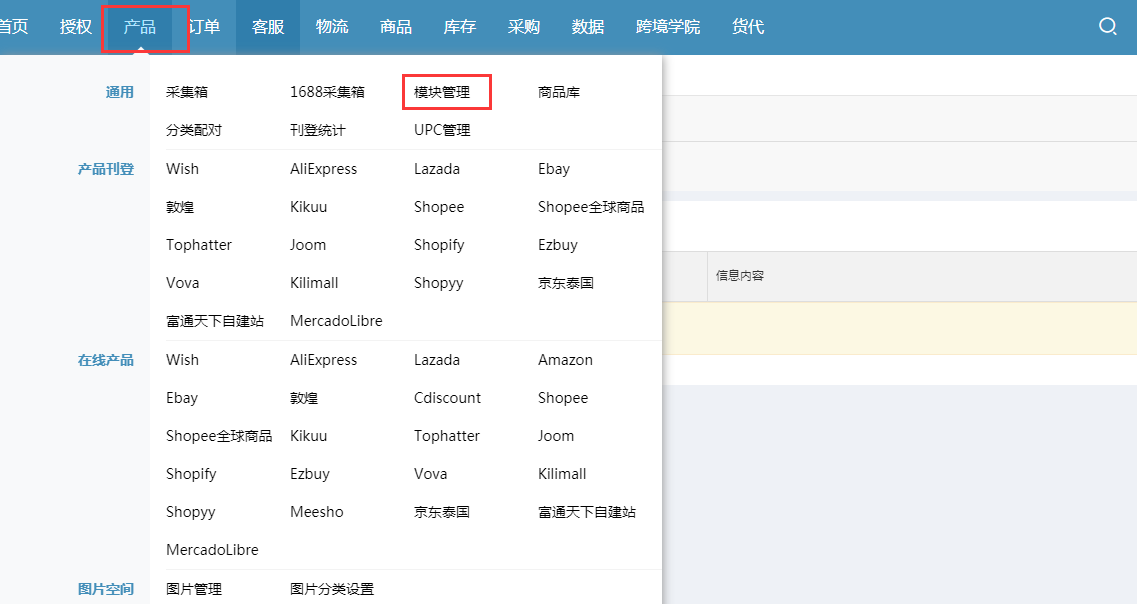This screenshot has width=1137, height=604.
Task: Open Shopify in the 在线产品 section
Action: (x=191, y=474)
